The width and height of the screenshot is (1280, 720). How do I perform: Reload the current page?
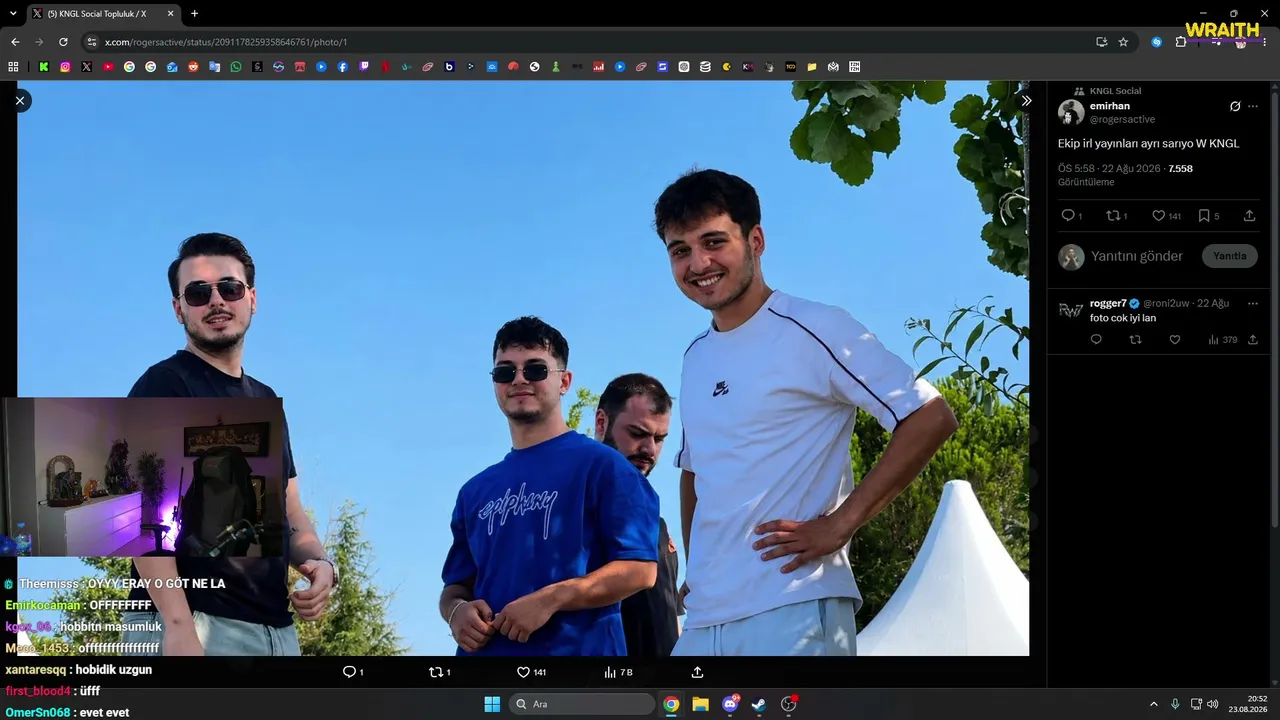63,42
